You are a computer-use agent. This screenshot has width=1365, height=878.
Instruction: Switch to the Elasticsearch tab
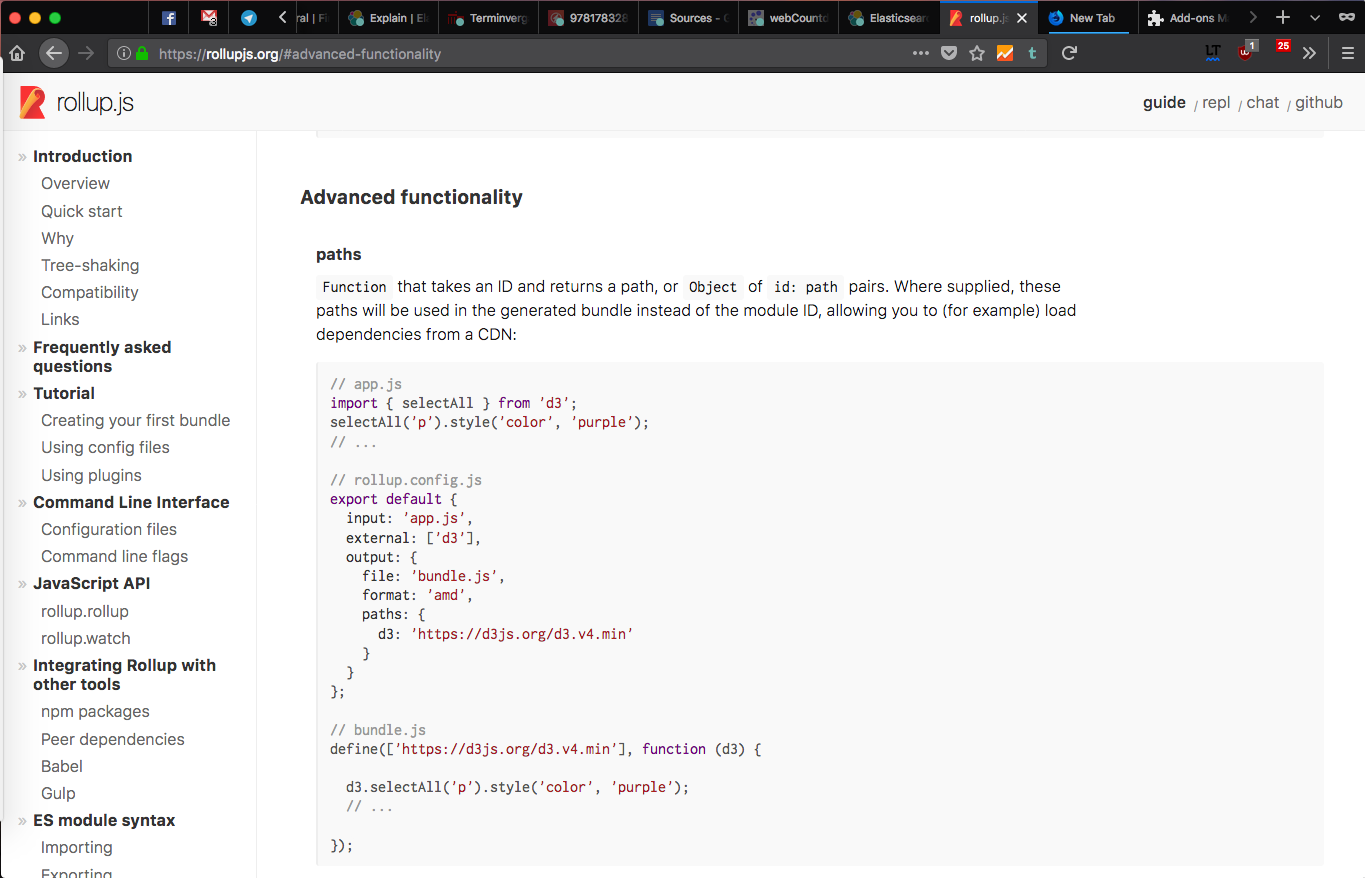pos(888,18)
